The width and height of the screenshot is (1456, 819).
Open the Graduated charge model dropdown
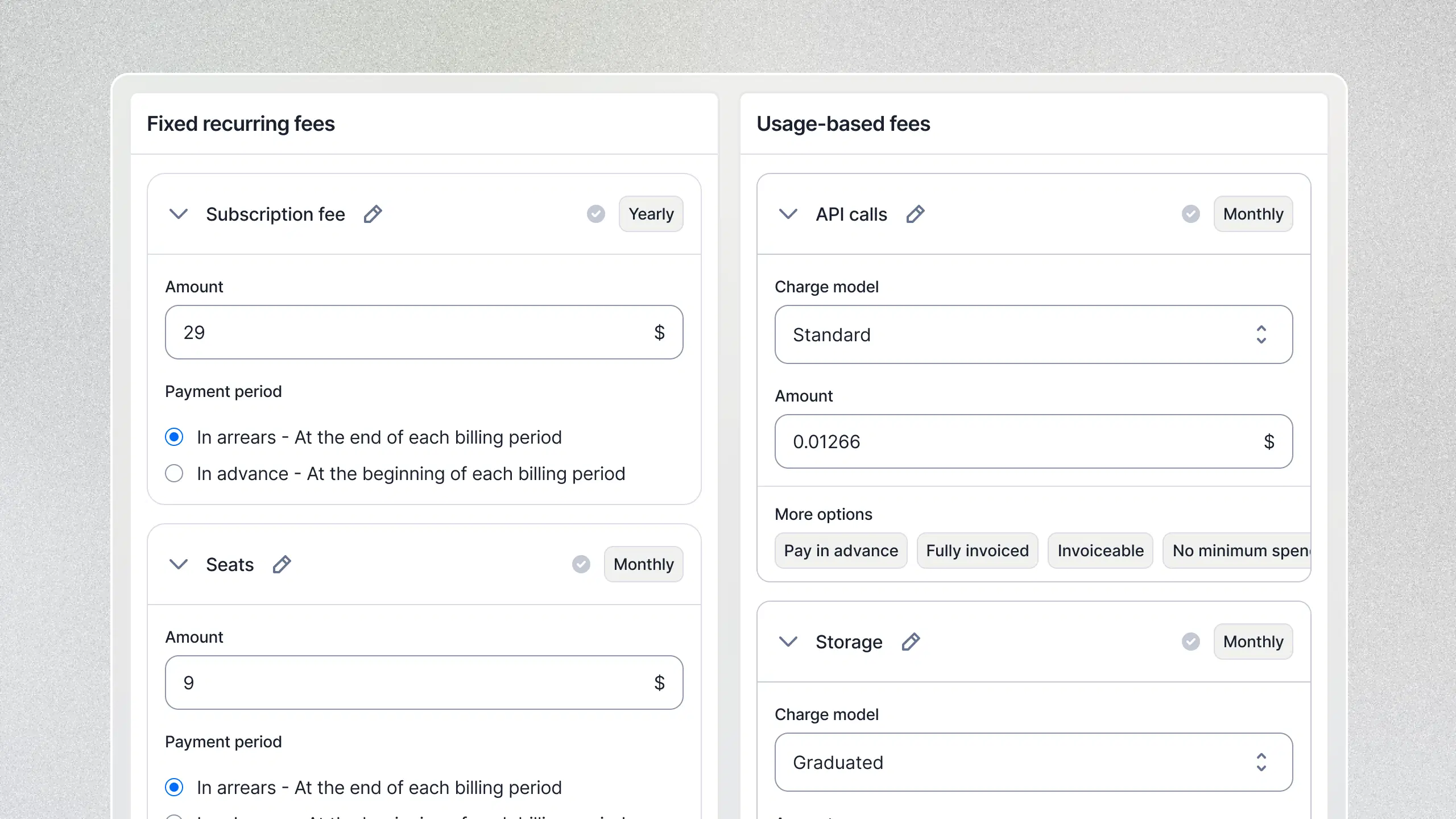[1033, 762]
